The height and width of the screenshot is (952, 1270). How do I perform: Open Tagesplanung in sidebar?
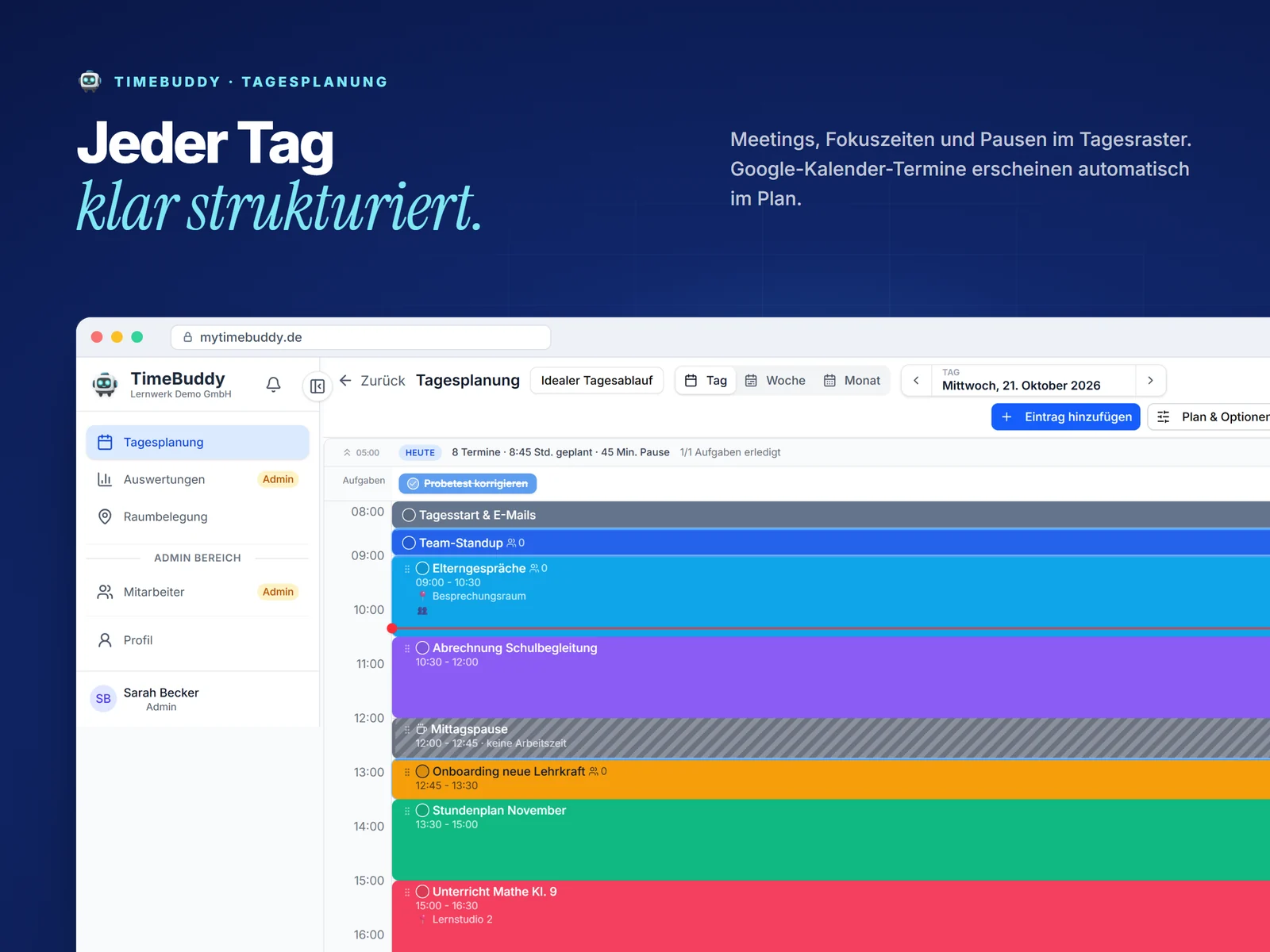click(198, 443)
